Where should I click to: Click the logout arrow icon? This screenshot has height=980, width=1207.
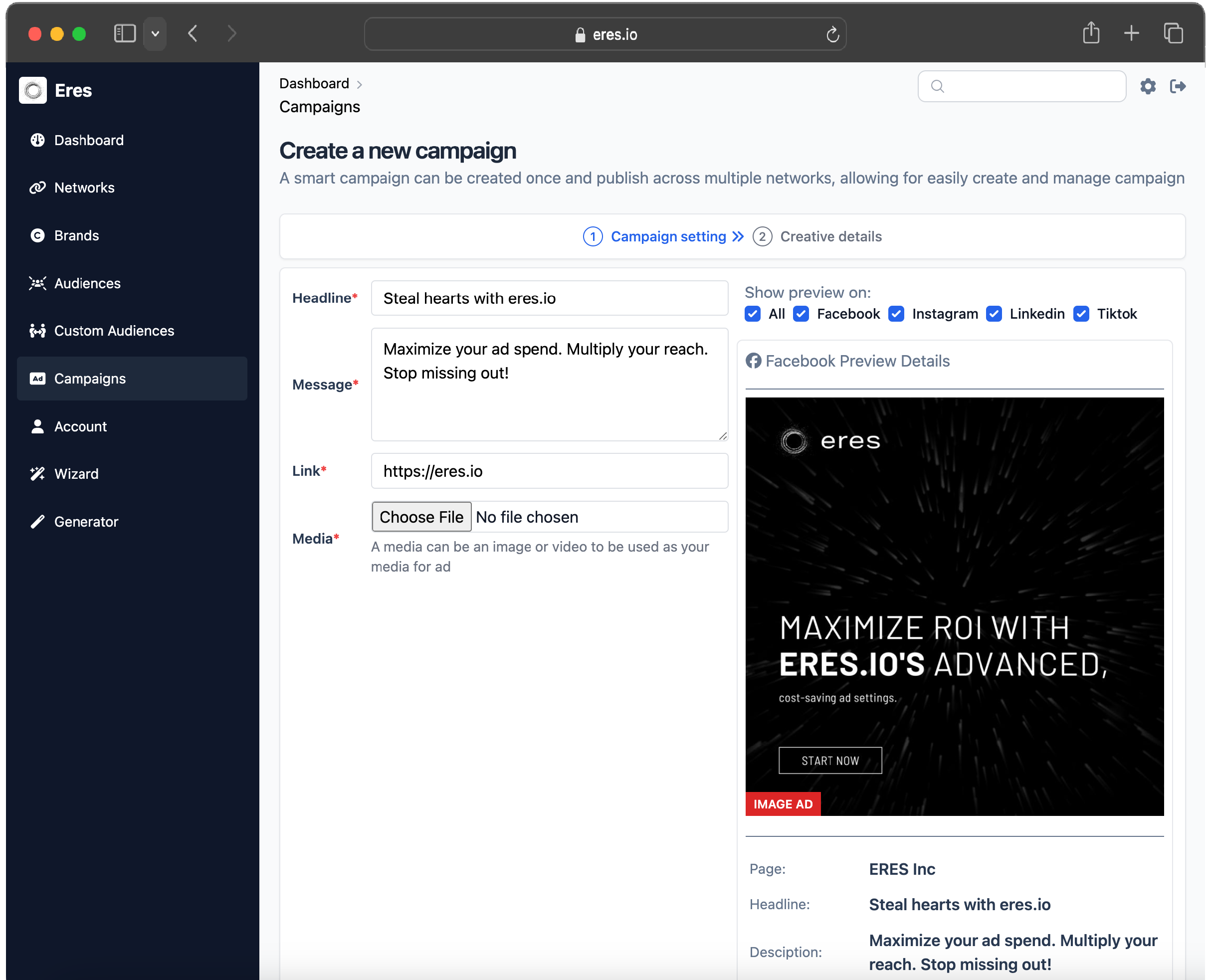[x=1177, y=86]
